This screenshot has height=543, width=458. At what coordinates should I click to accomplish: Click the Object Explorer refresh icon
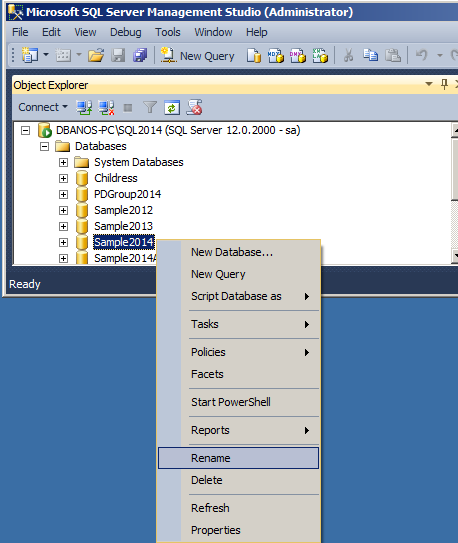172,108
